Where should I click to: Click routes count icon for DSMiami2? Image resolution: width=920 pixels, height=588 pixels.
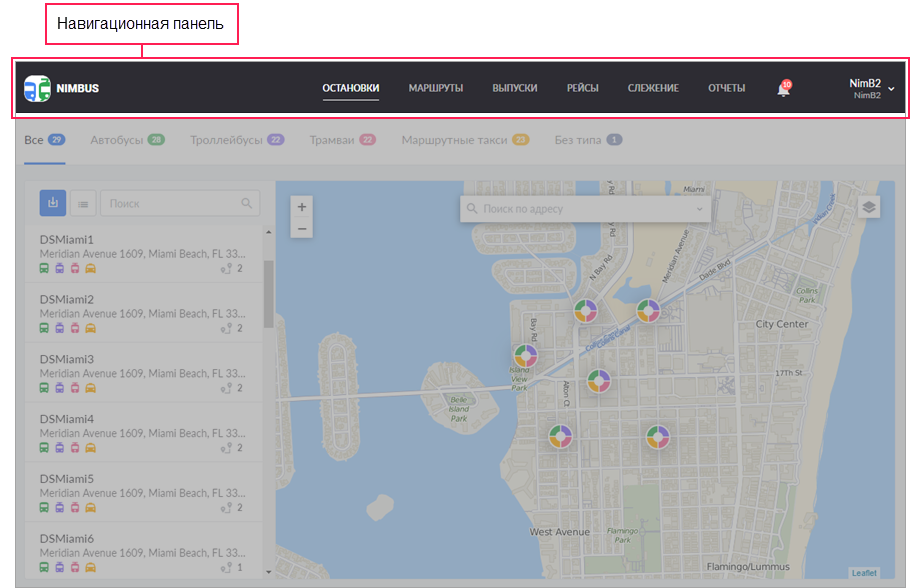point(226,329)
